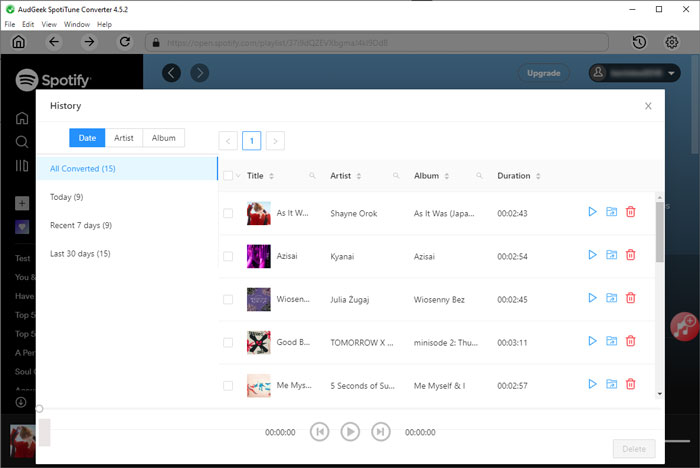Go to previous results page
Screen dimensions: 700x468
tap(228, 141)
